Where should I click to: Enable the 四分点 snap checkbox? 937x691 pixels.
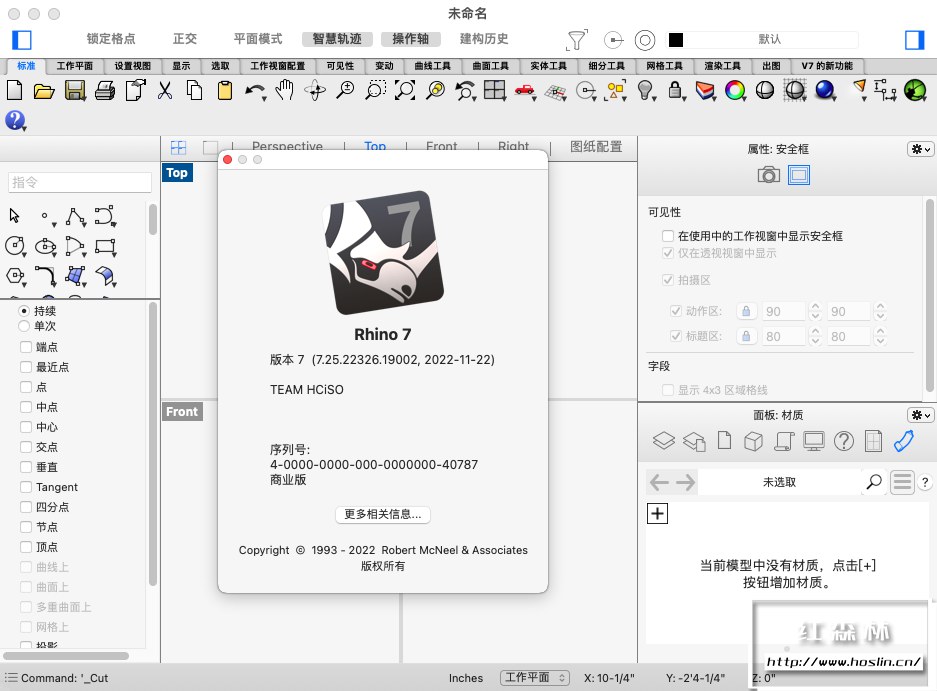(x=26, y=507)
